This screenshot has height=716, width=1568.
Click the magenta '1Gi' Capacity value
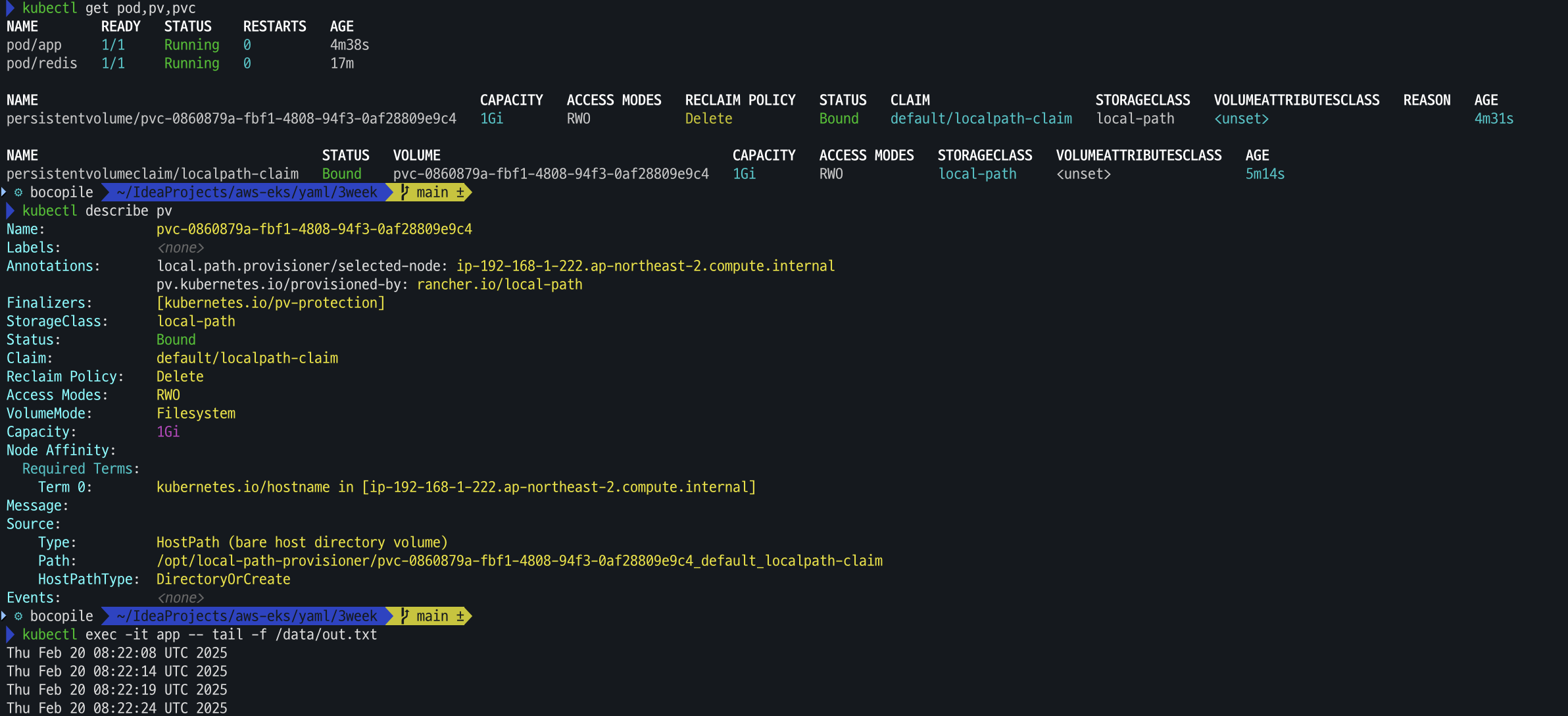pos(168,432)
